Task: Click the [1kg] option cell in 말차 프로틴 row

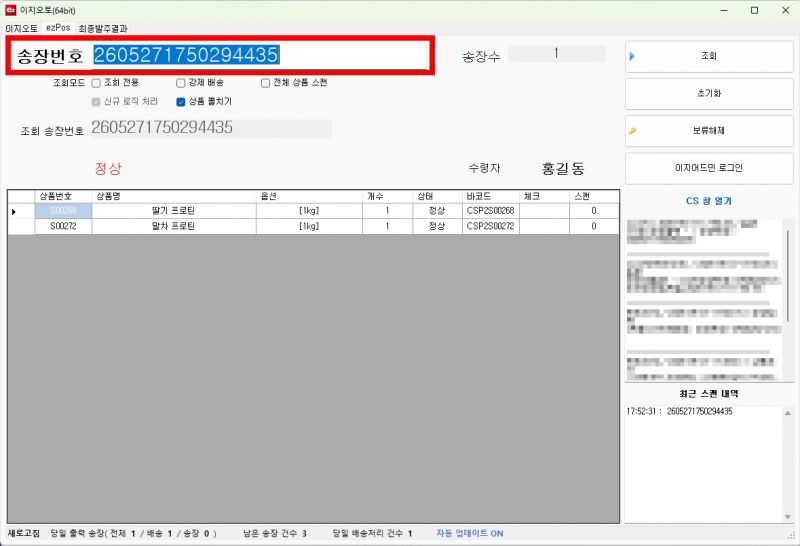Action: [309, 226]
